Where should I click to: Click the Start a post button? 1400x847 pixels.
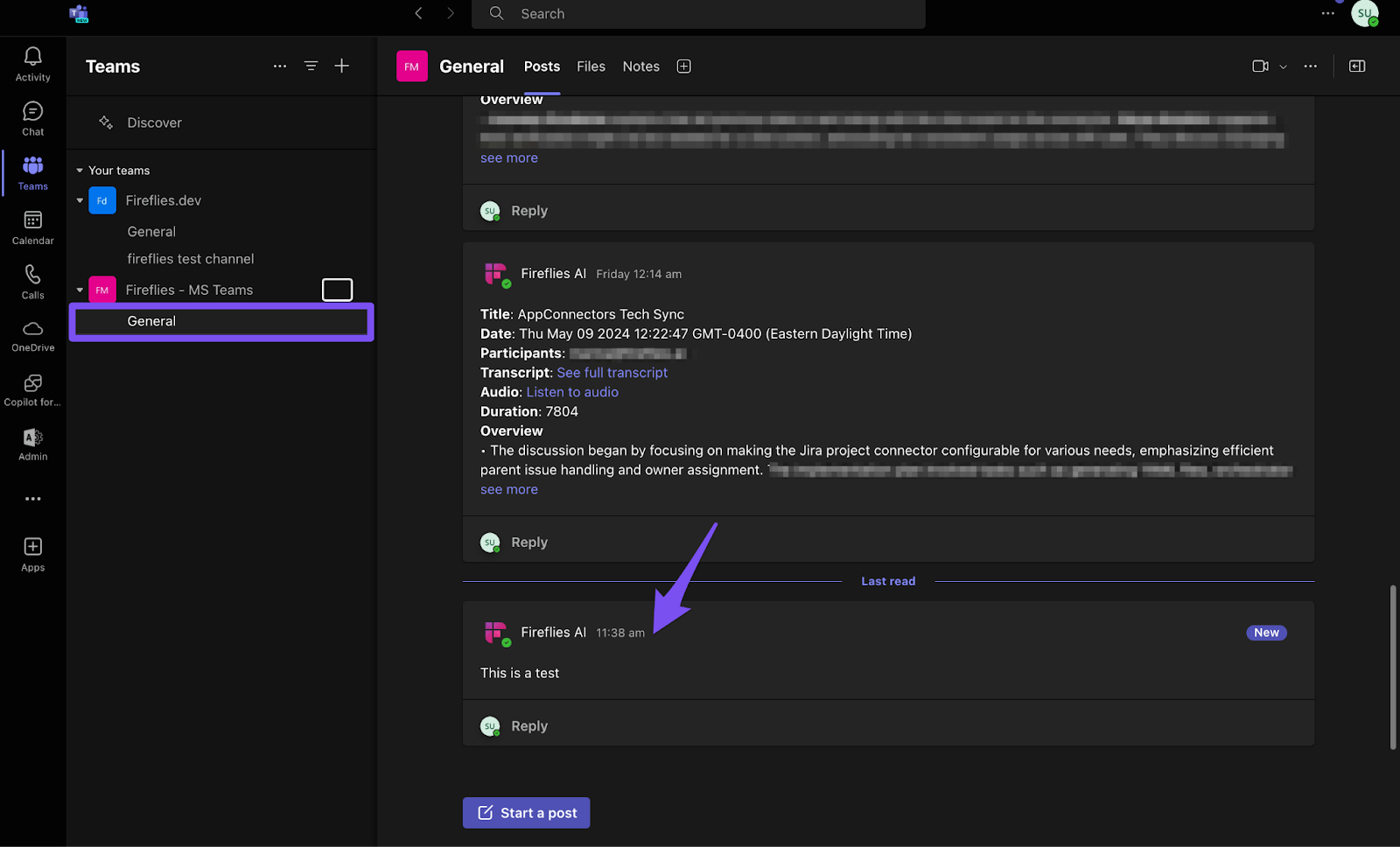click(x=526, y=812)
